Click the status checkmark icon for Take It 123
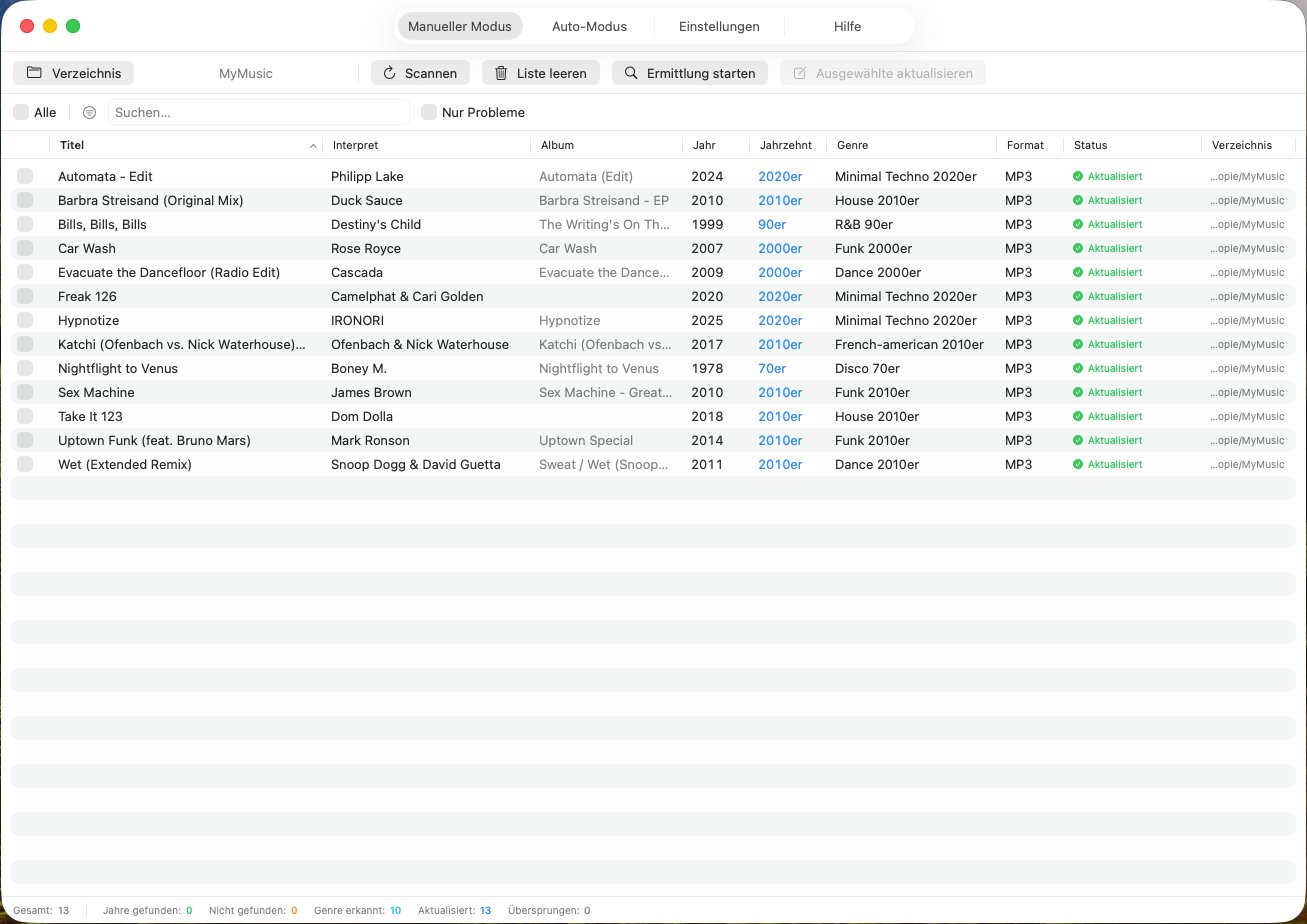1307x924 pixels. (x=1077, y=417)
